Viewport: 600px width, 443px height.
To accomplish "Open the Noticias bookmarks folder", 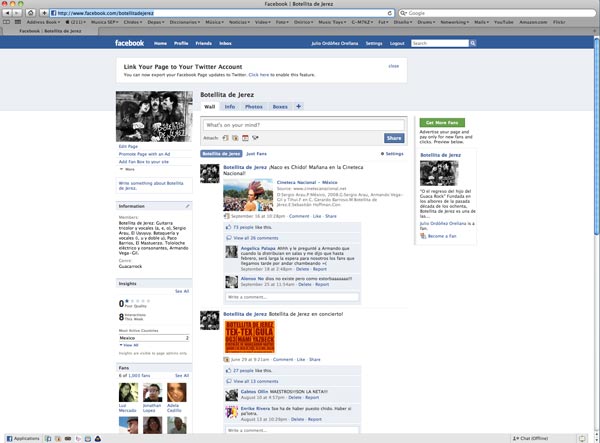I will pyautogui.click(x=239, y=22).
